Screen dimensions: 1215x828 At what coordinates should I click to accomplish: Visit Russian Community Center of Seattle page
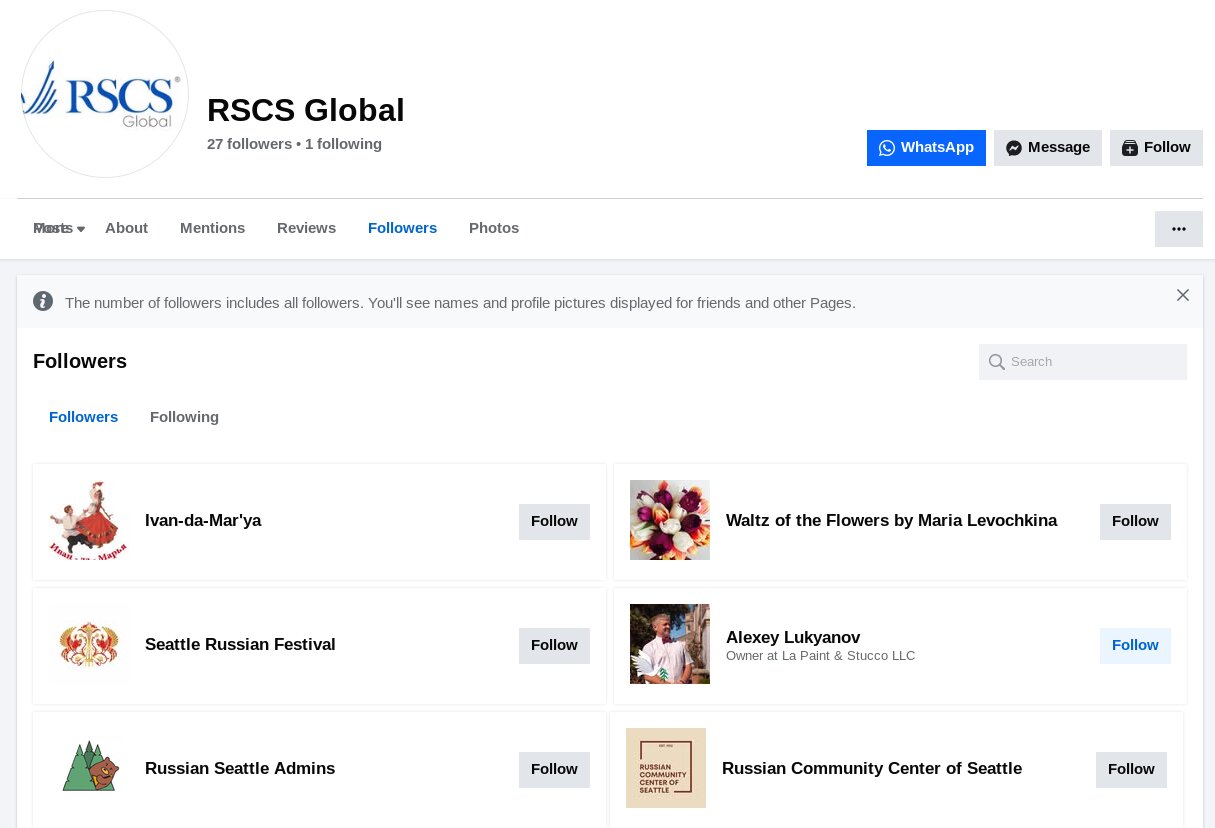click(x=872, y=768)
